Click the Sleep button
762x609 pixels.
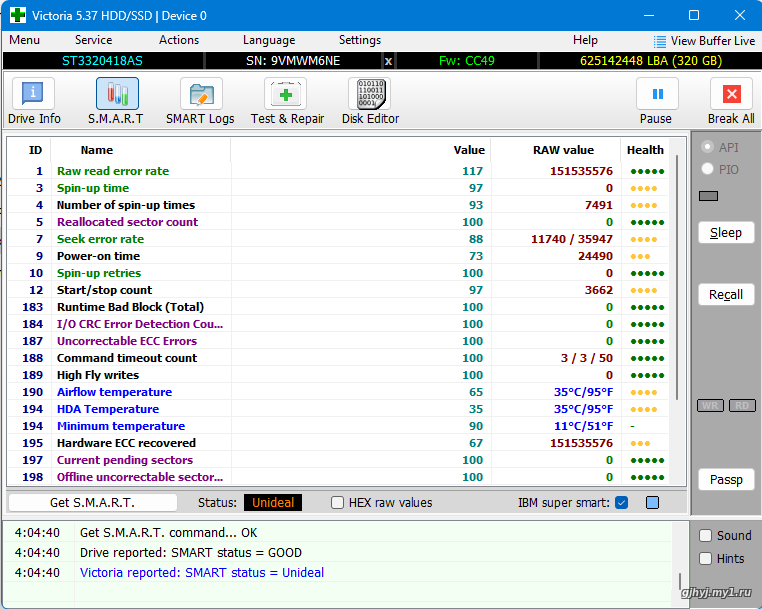pos(726,232)
